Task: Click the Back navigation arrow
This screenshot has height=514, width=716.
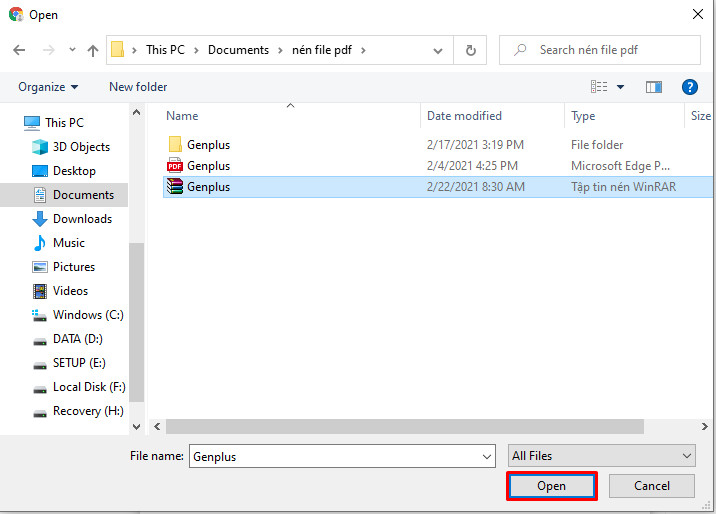Action: [x=19, y=50]
